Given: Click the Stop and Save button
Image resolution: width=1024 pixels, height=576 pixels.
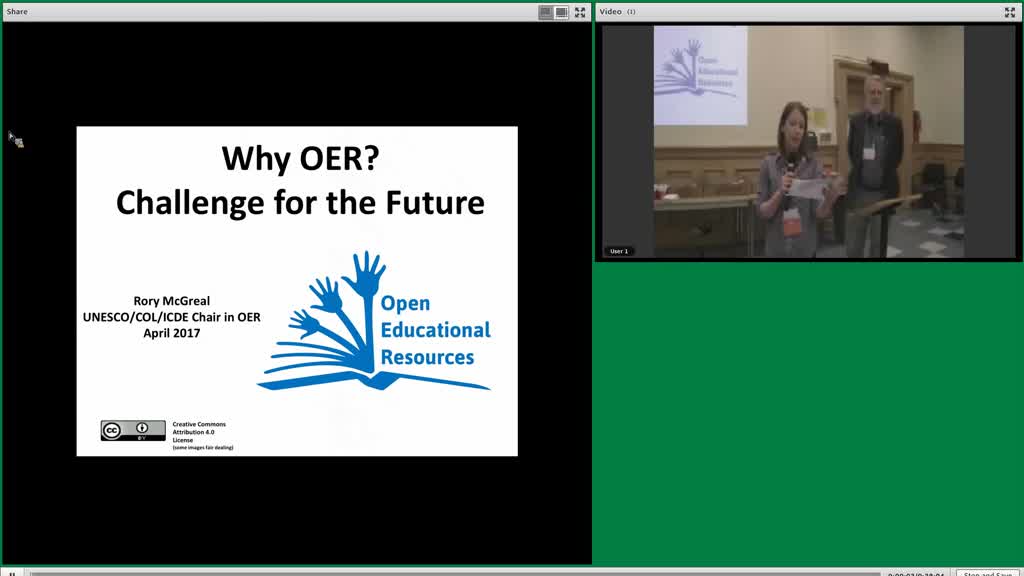Looking at the screenshot, I should click(987, 573).
